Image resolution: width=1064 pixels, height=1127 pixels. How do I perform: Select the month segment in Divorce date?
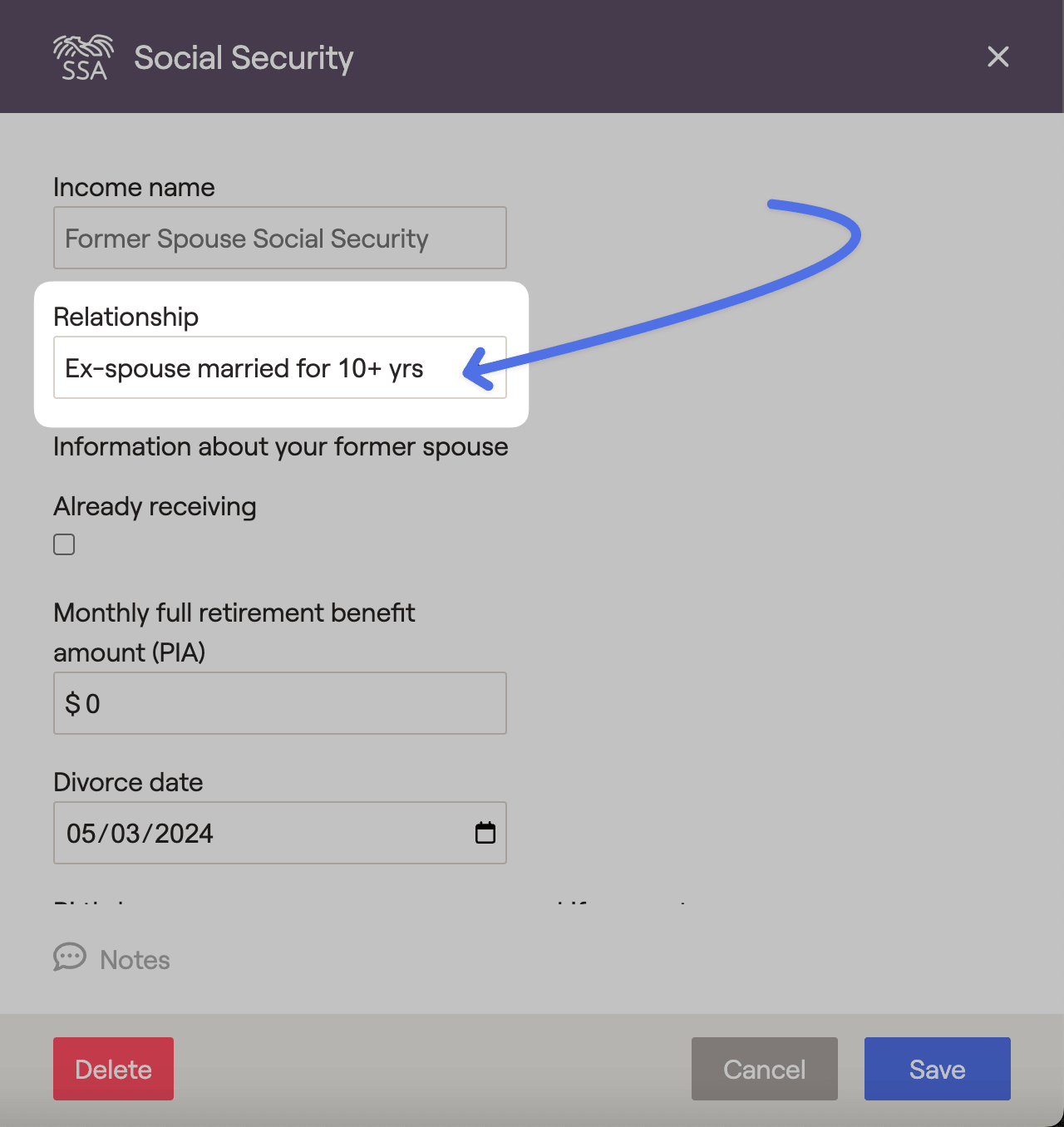[81, 834]
